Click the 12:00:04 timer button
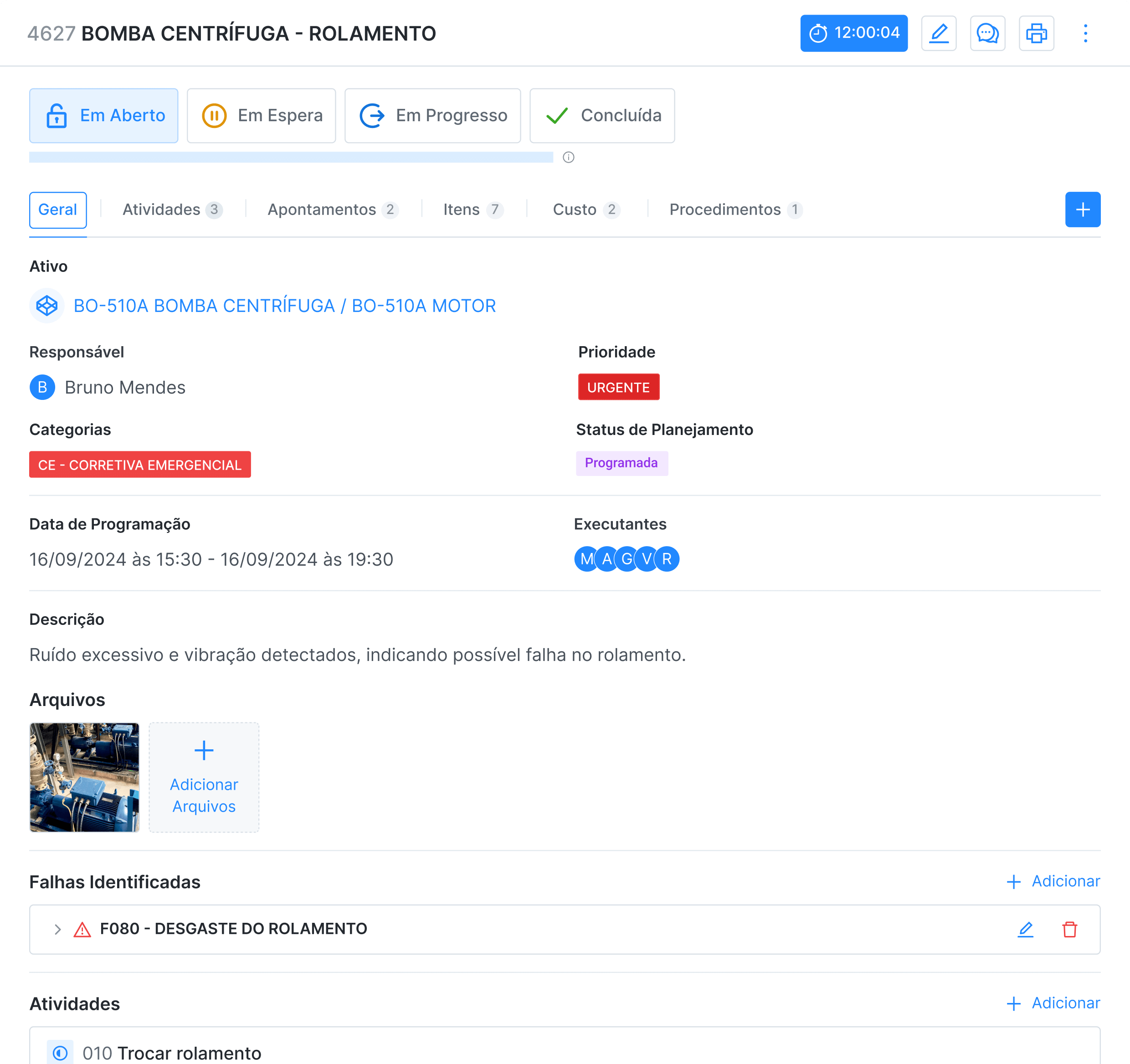The width and height of the screenshot is (1130, 1064). [x=854, y=34]
